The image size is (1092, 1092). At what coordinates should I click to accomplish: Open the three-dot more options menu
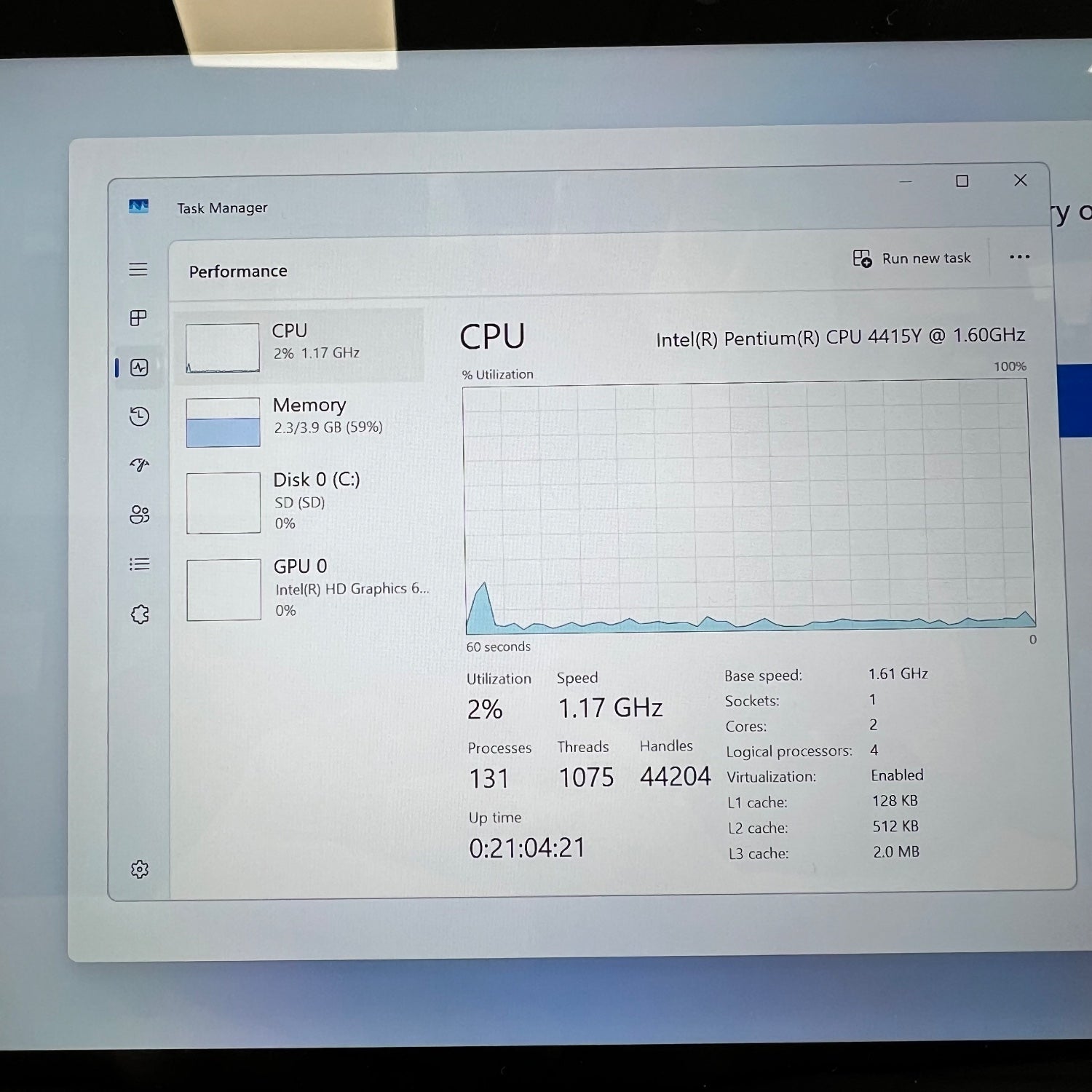1019,257
